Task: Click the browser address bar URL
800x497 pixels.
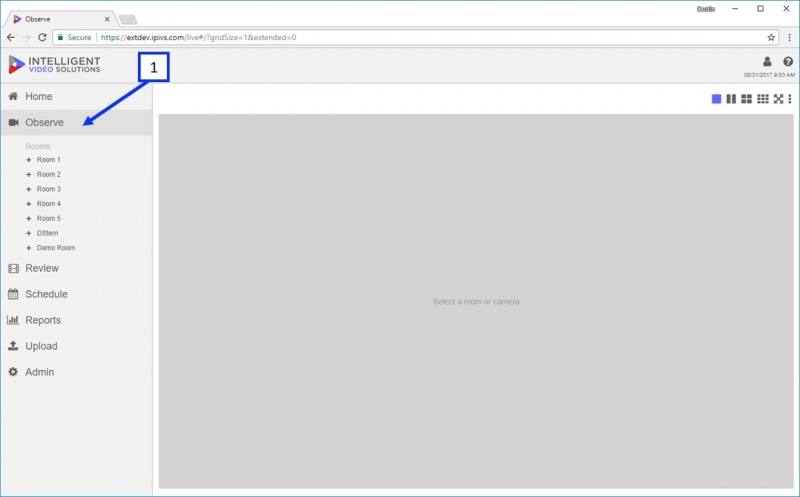Action: [198, 37]
